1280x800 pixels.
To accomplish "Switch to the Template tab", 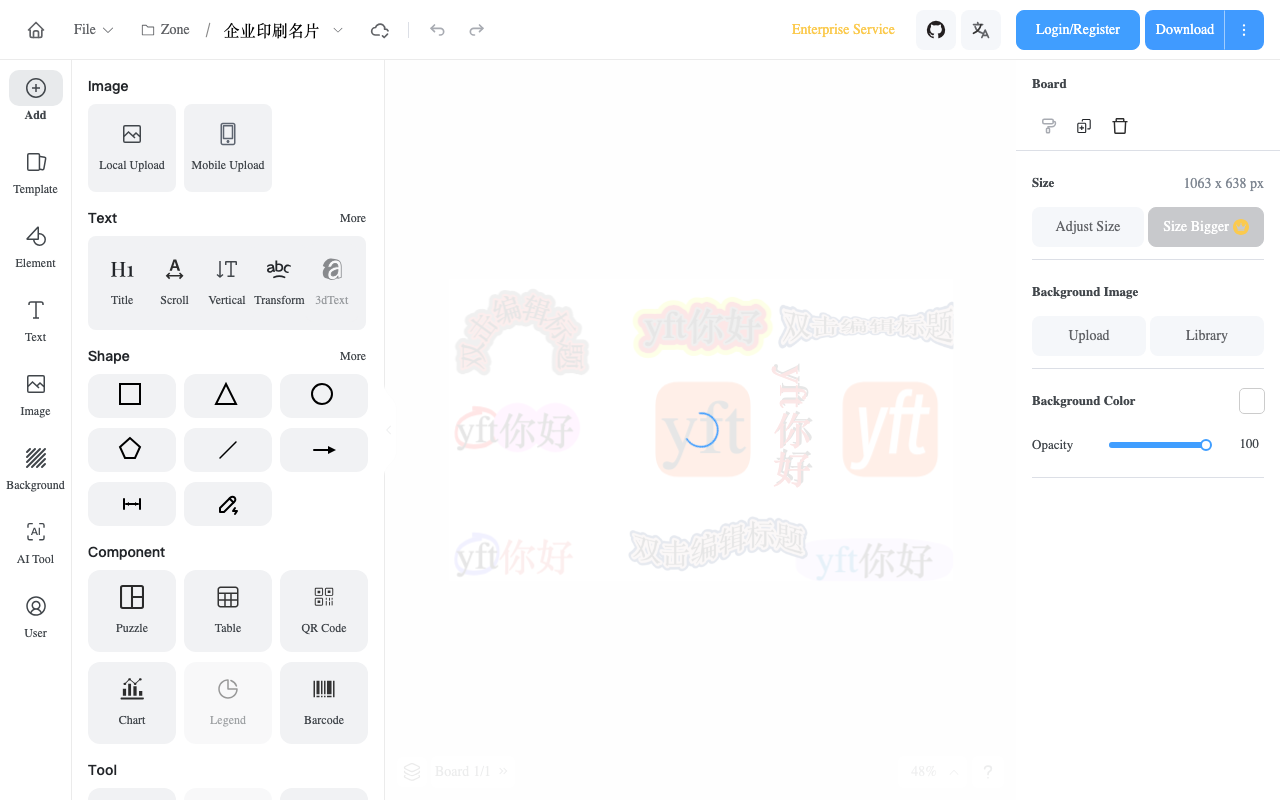I will click(x=36, y=172).
